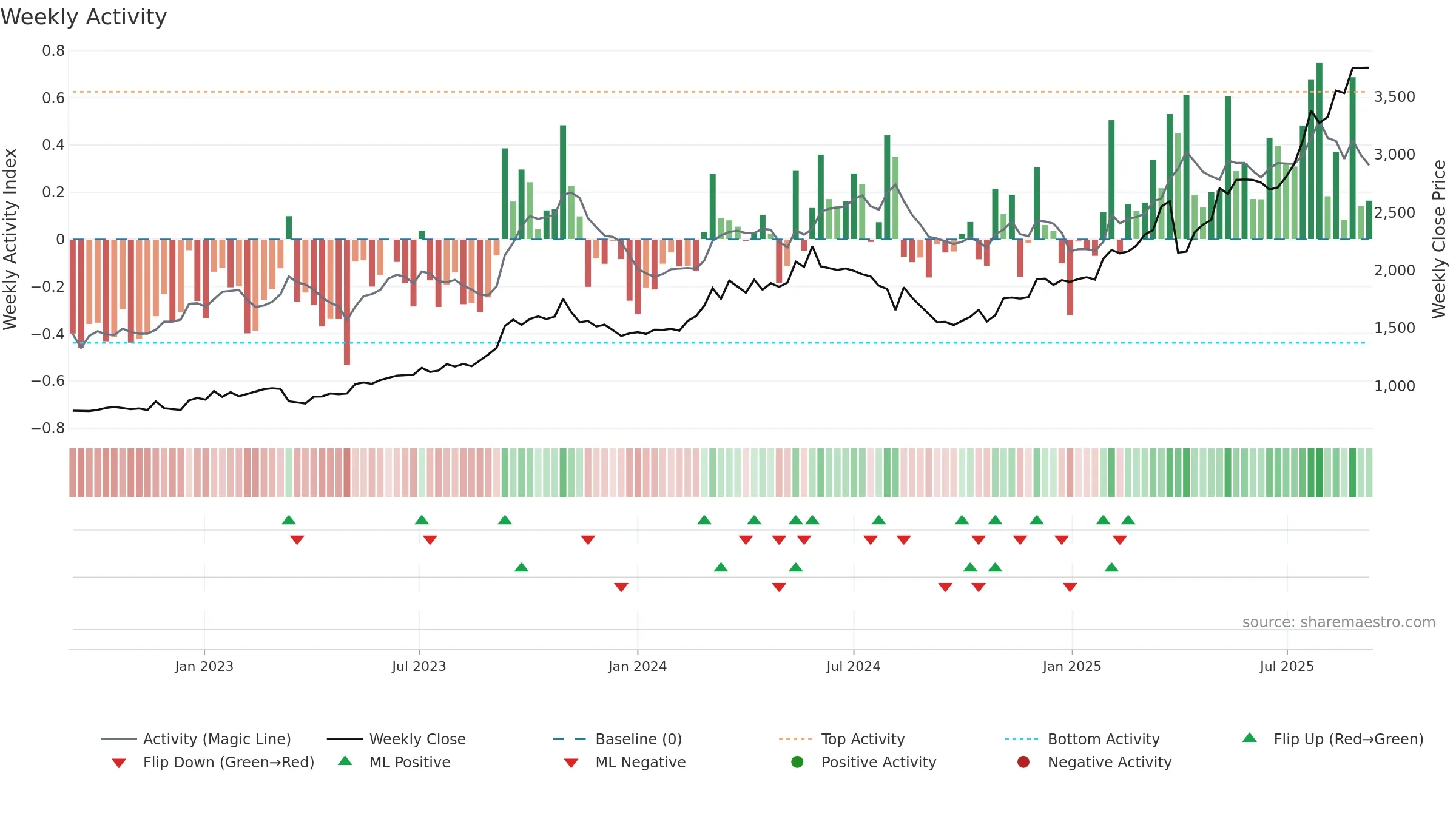The image size is (1456, 819).
Task: Toggle the Activity (Magic Line) legend entry
Action: click(x=196, y=739)
